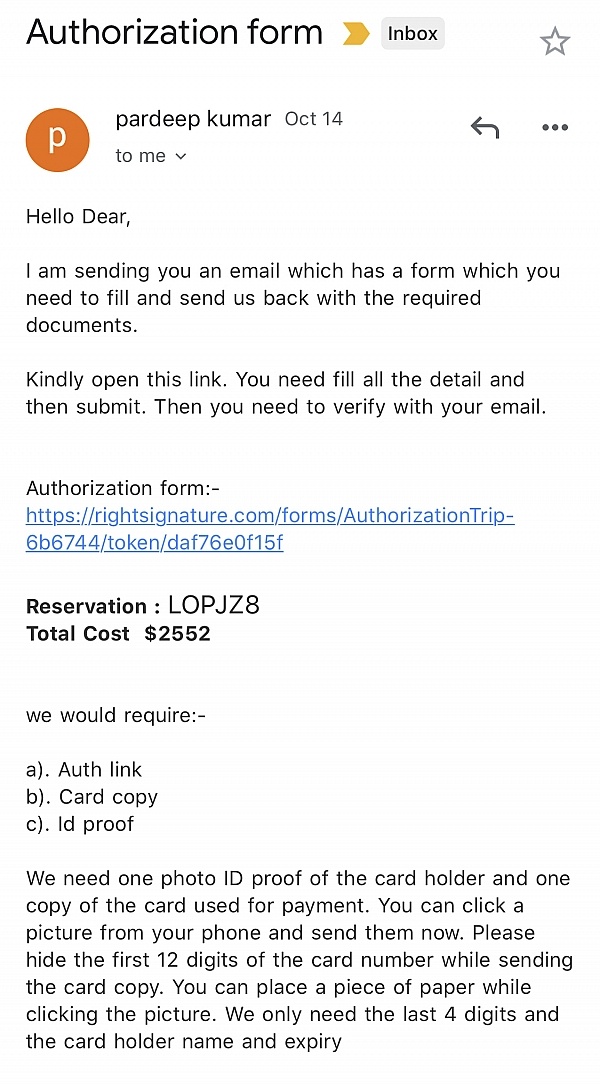Tap sender name pardeep kumar
This screenshot has width=600, height=1084.
193,119
